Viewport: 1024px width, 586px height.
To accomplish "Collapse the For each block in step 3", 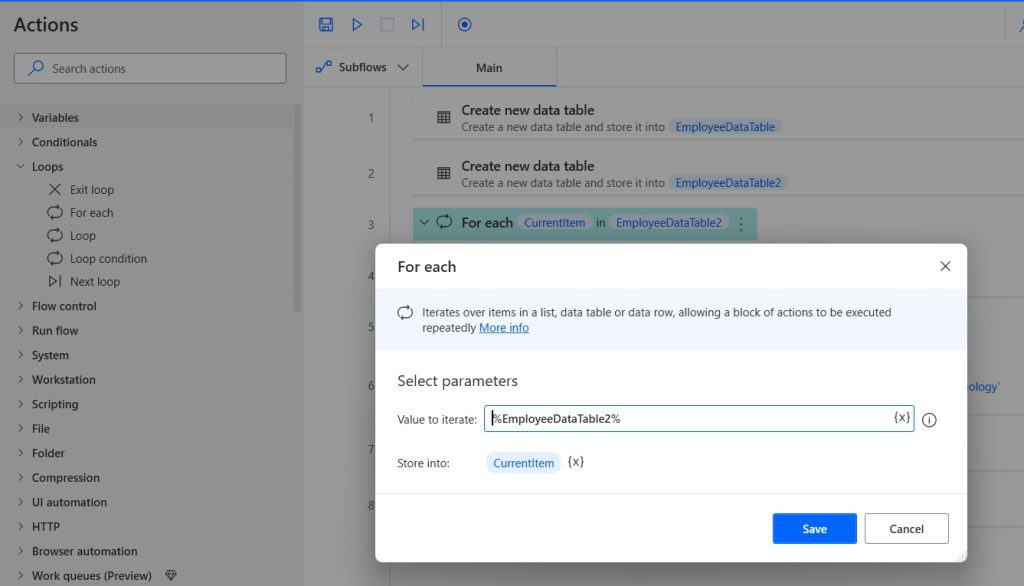I will pyautogui.click(x=424, y=222).
